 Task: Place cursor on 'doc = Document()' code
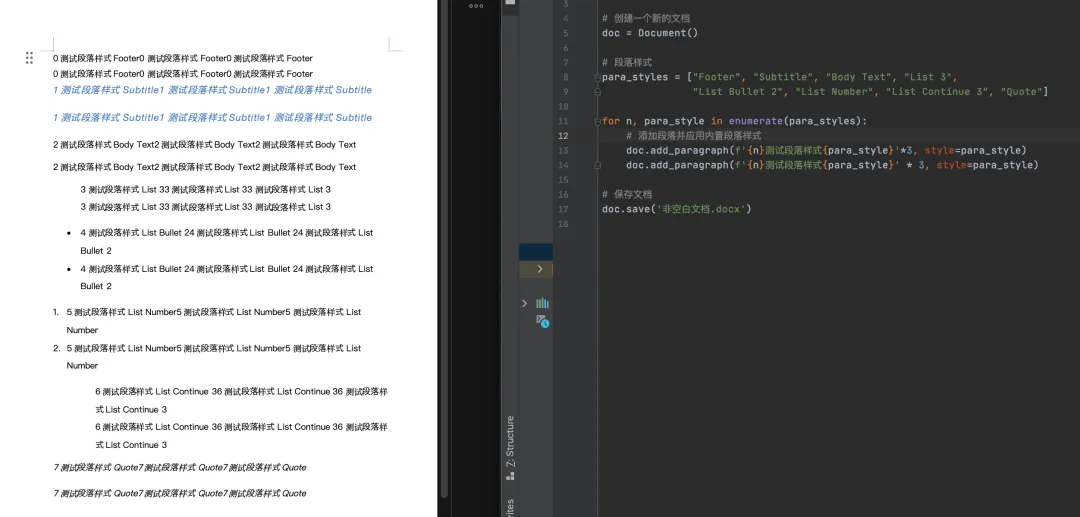pyautogui.click(x=650, y=33)
